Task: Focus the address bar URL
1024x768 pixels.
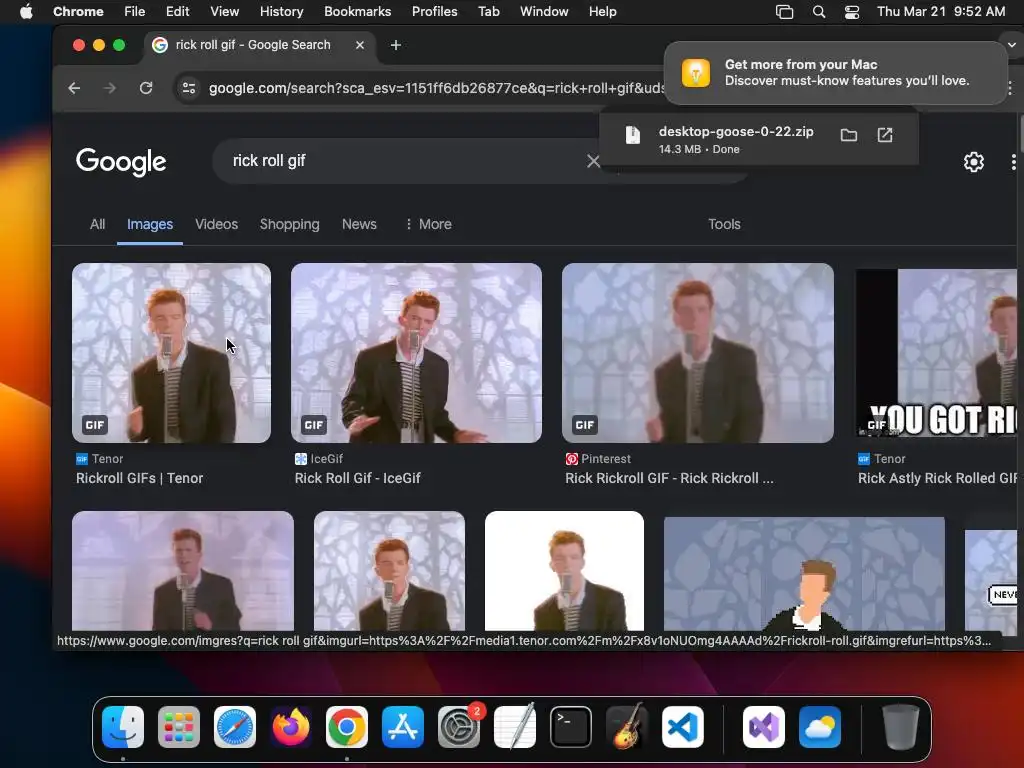Action: pos(436,88)
